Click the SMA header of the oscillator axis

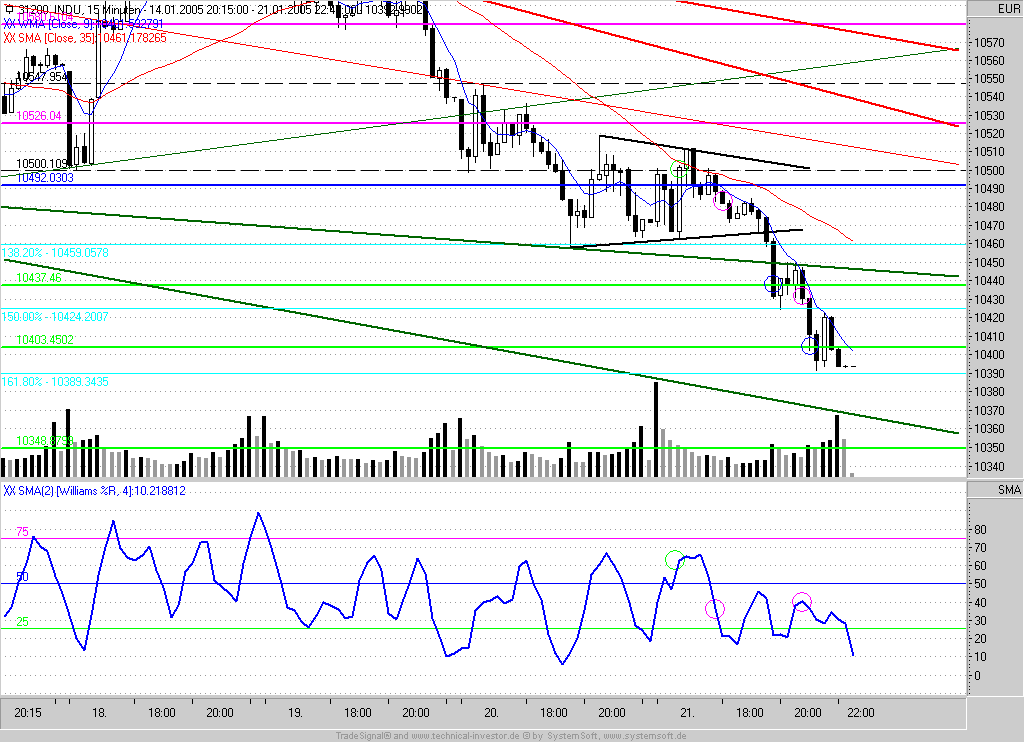[1008, 490]
